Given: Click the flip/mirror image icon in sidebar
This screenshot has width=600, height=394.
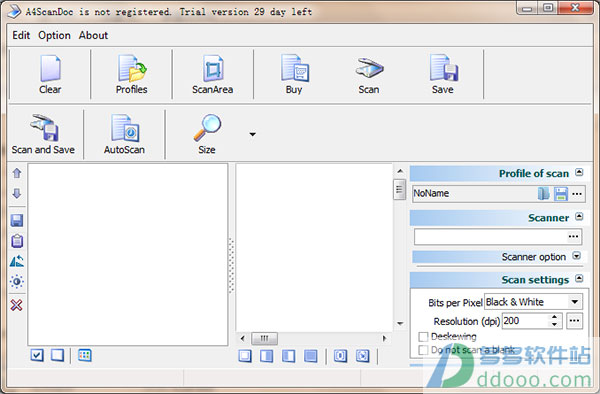Looking at the screenshot, I should pyautogui.click(x=17, y=261).
